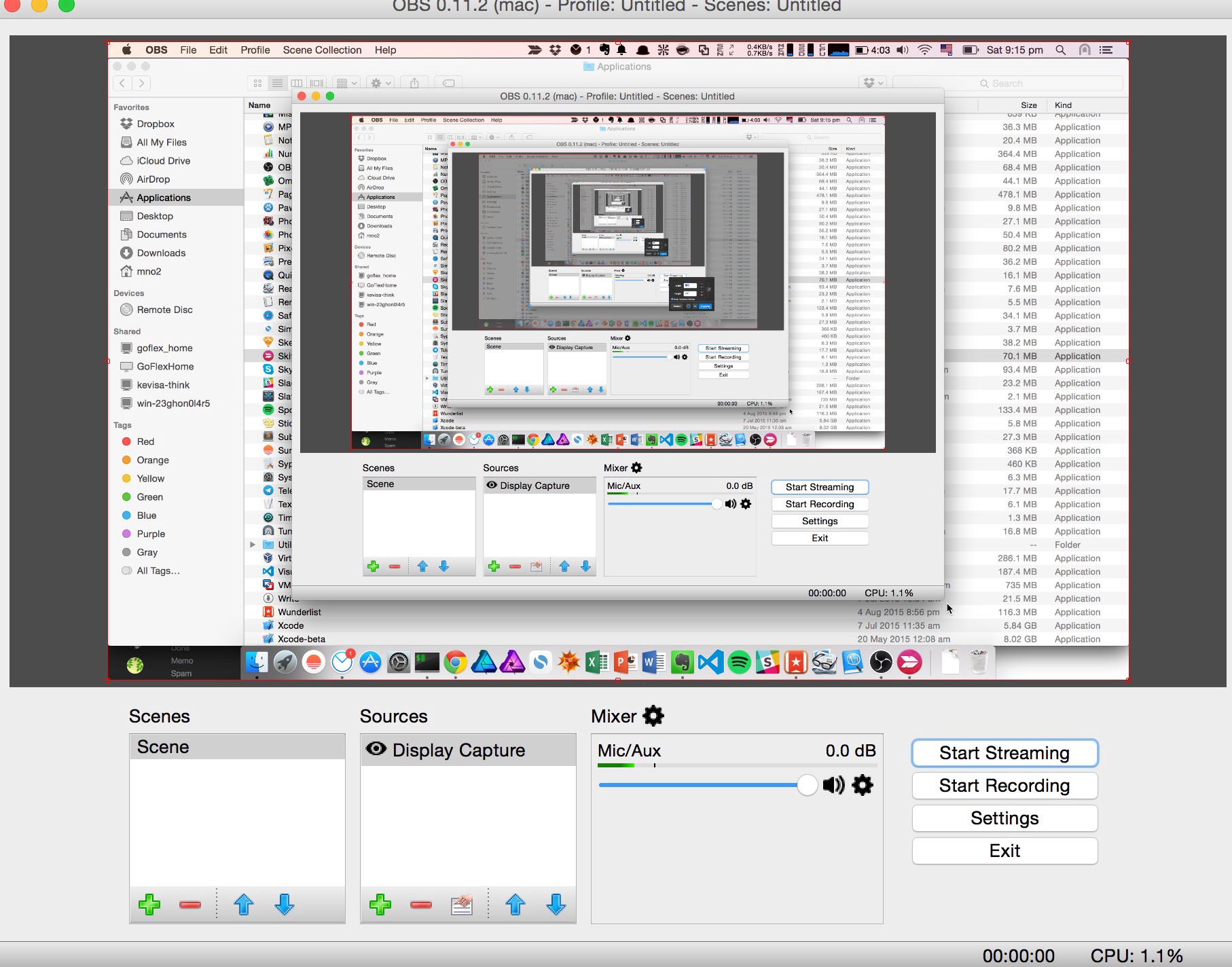
Task: Click the Start Streaming button in the main controls
Action: tap(1004, 753)
